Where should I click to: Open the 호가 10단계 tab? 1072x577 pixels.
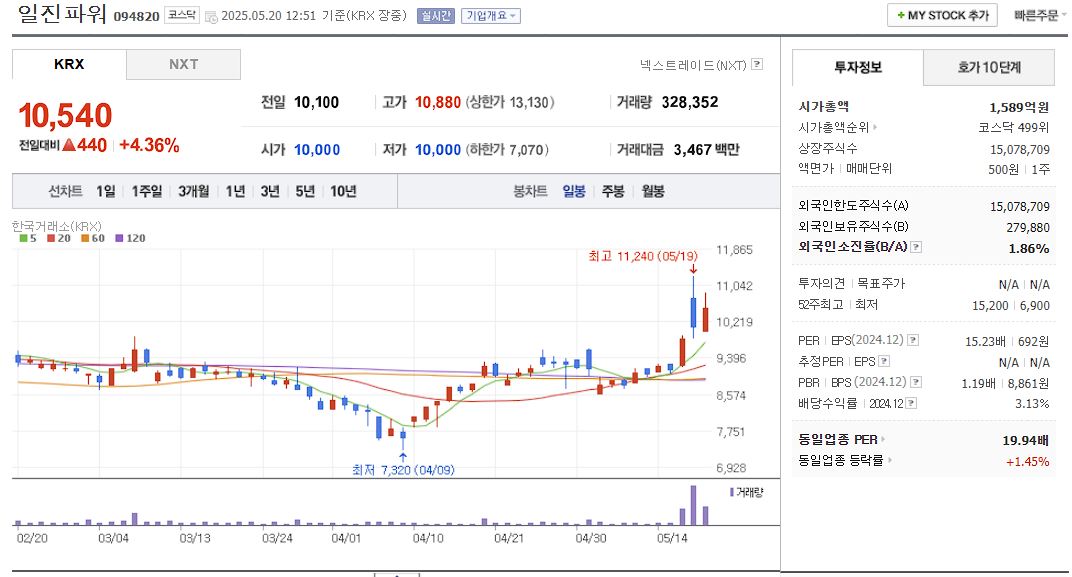pyautogui.click(x=989, y=65)
